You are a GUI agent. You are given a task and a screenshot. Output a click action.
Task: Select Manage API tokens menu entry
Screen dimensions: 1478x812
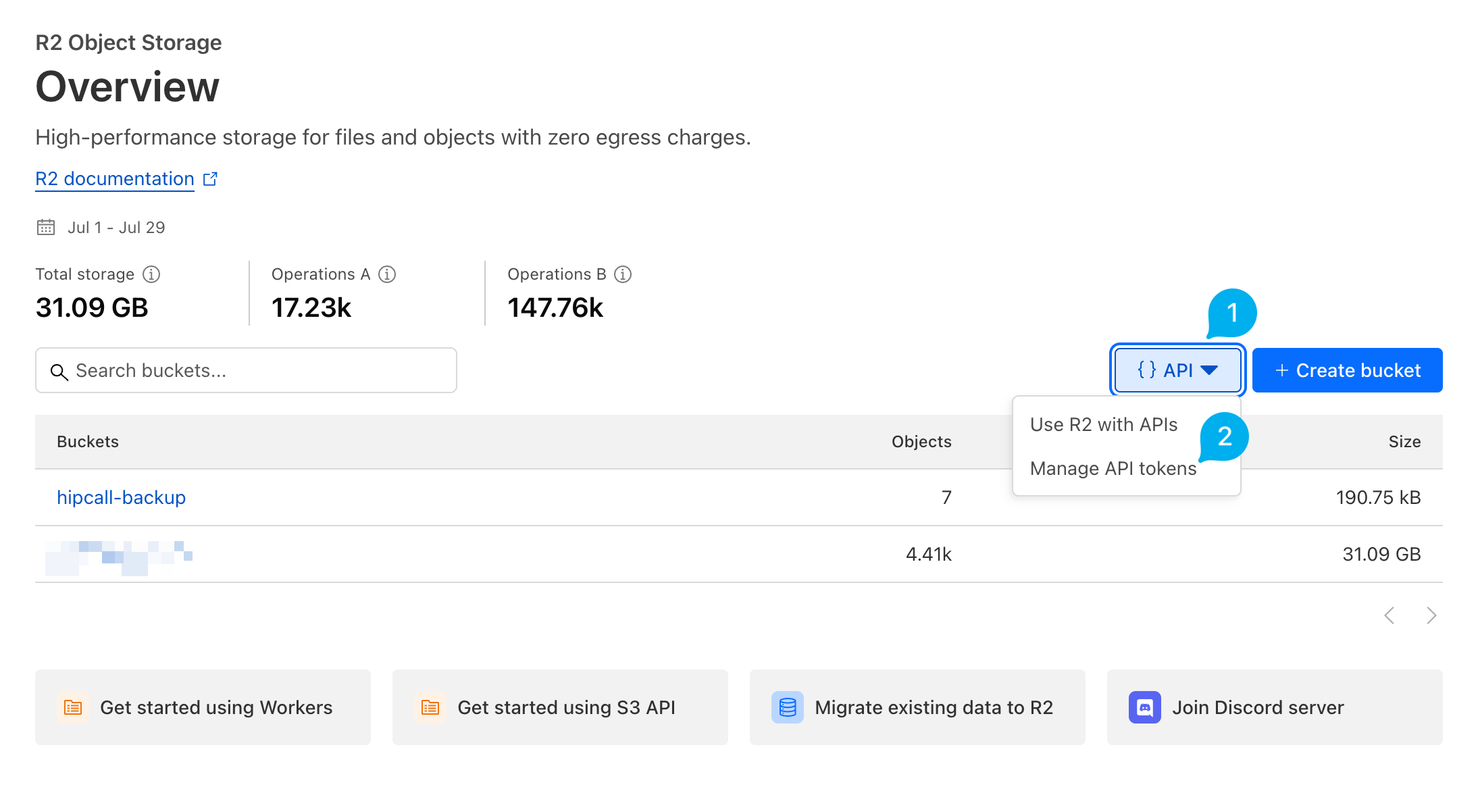click(1113, 468)
